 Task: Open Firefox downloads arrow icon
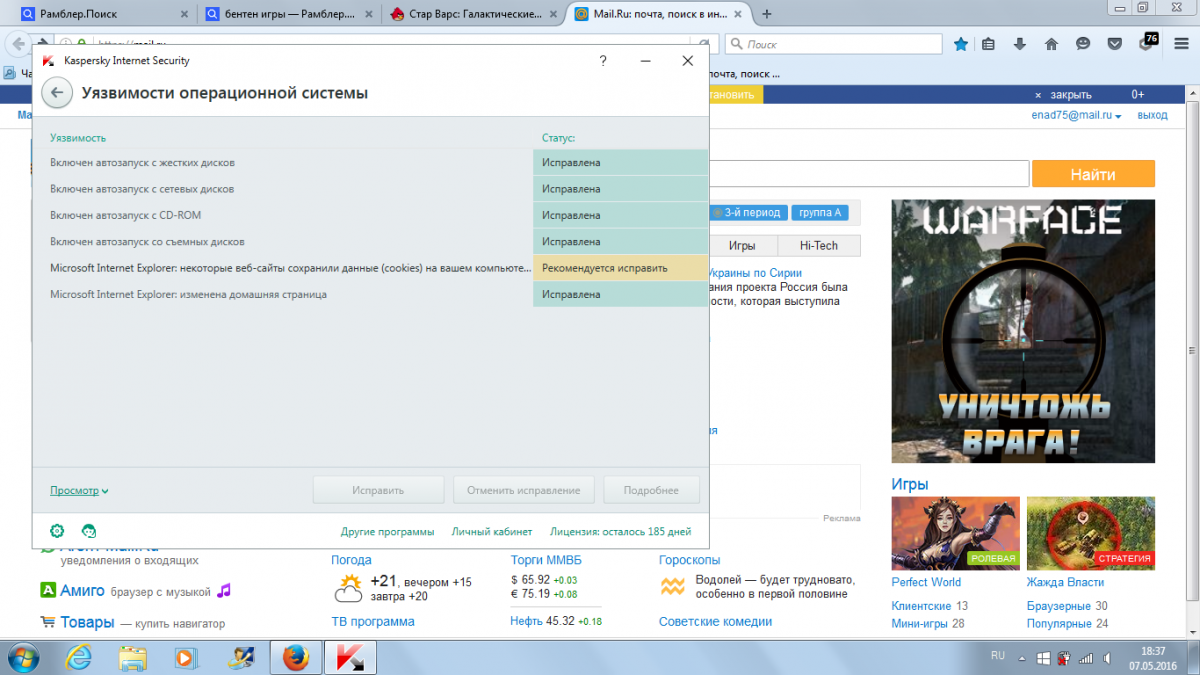coord(1020,44)
